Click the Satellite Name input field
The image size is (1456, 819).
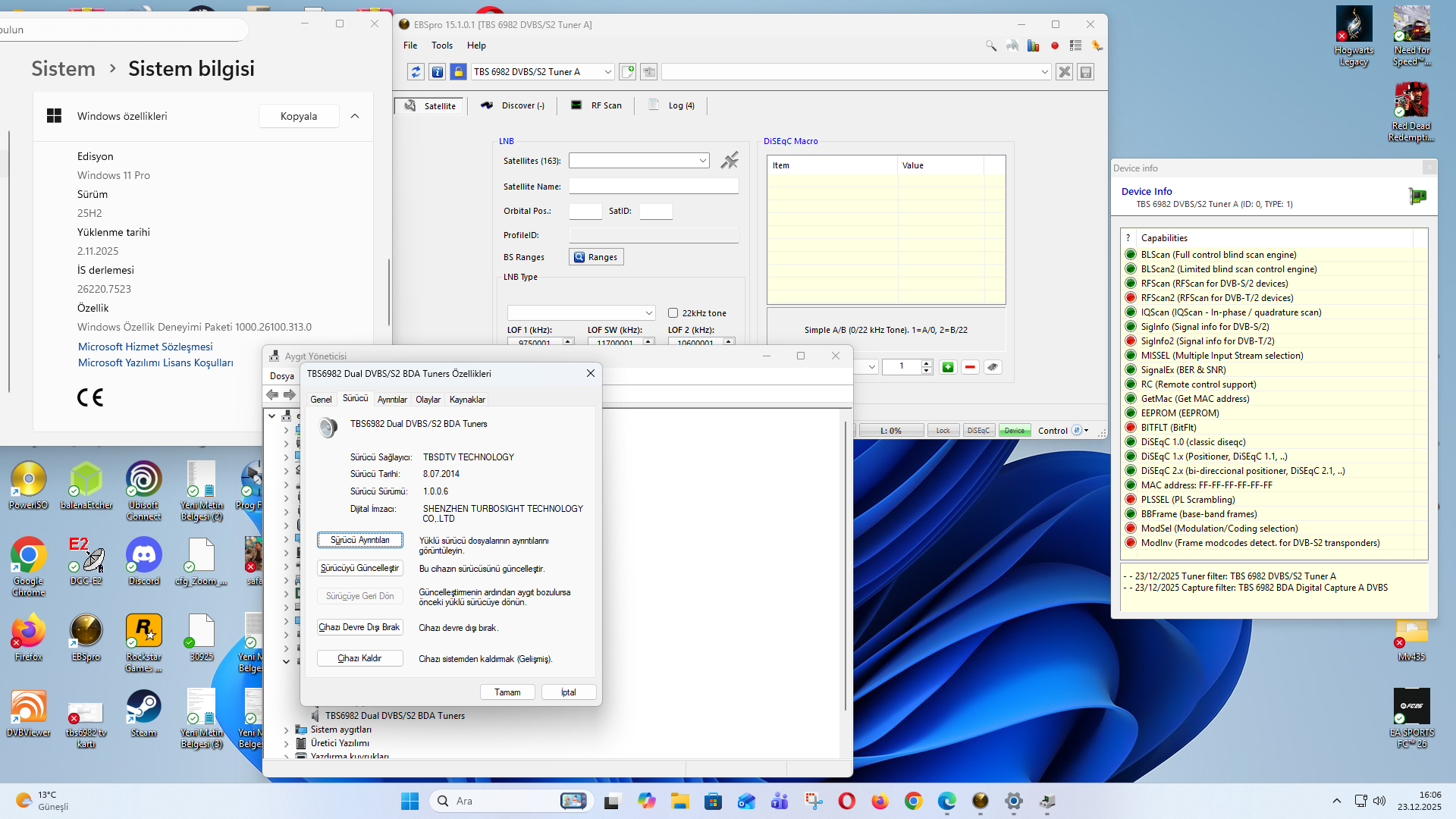pos(654,187)
